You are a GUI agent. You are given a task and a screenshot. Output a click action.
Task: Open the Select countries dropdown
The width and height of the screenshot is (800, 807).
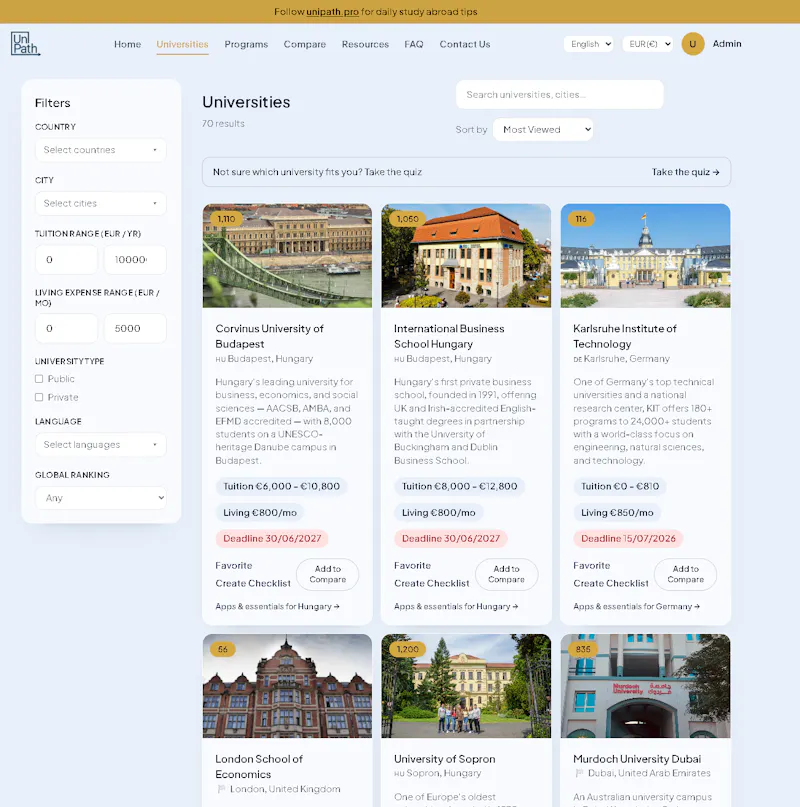[101, 150]
